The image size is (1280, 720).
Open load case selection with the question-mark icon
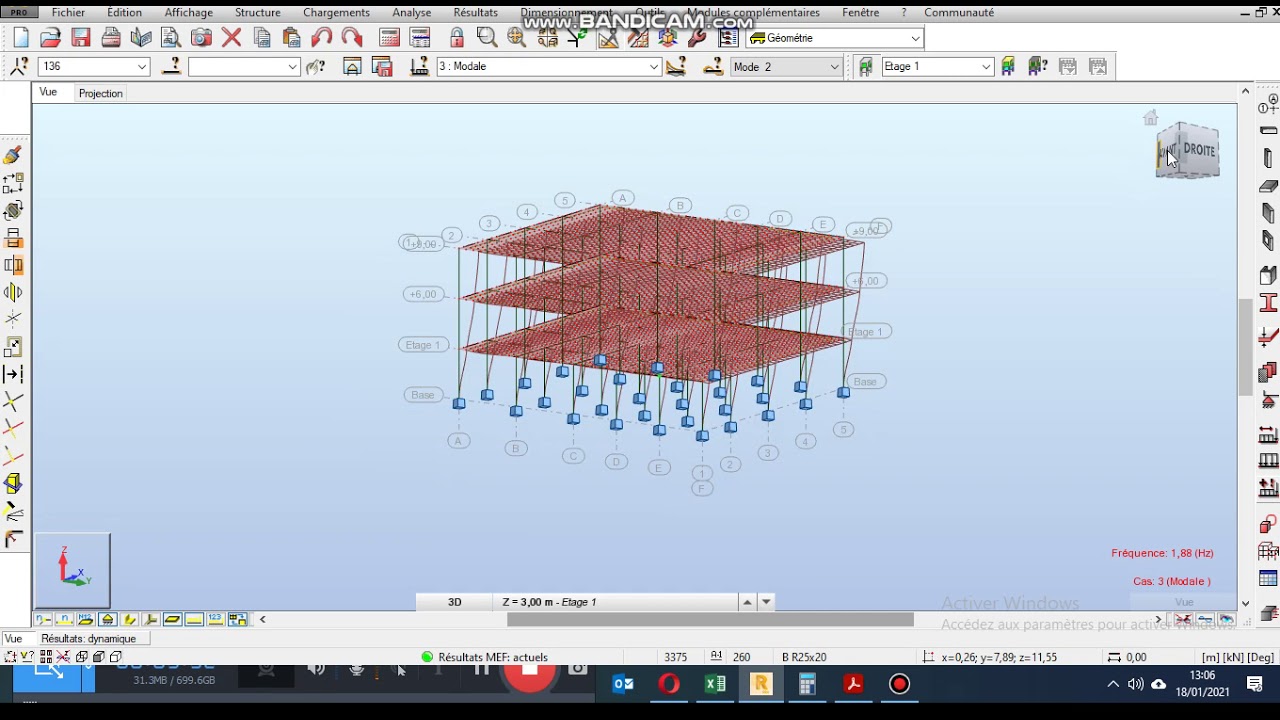(x=420, y=66)
